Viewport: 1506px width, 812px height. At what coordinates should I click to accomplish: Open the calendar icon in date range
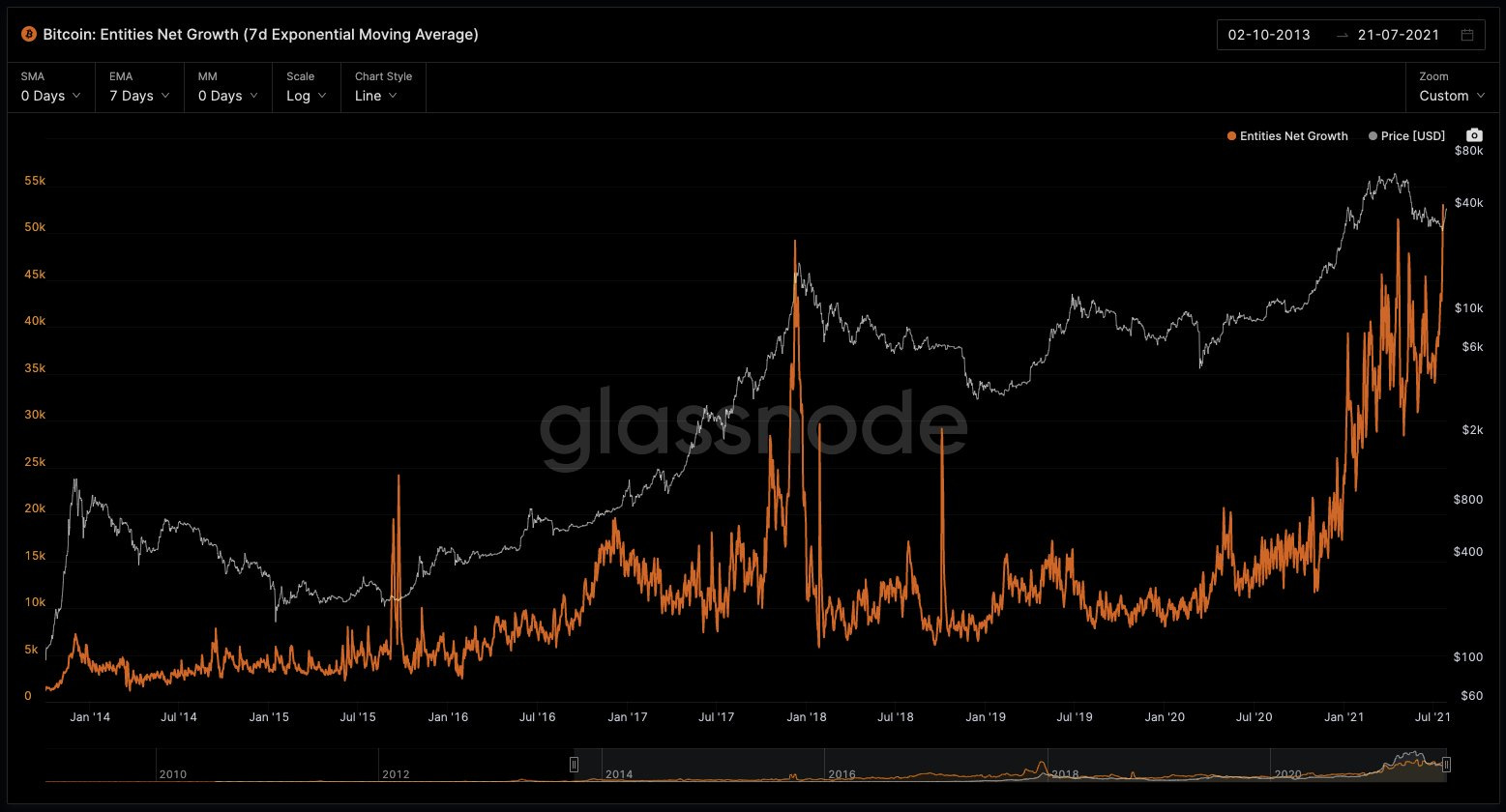1467,35
